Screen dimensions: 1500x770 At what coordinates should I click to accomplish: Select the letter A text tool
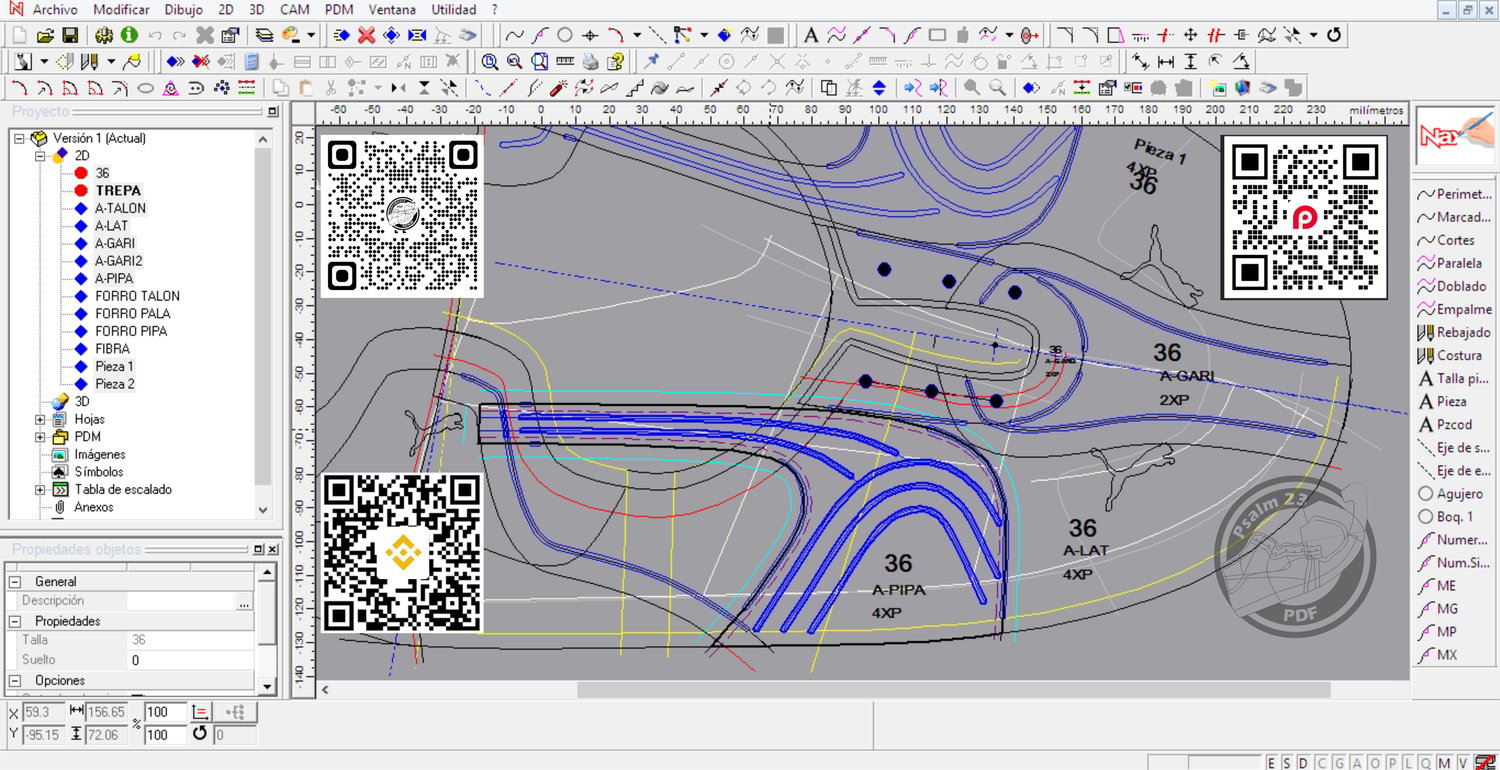tap(811, 35)
